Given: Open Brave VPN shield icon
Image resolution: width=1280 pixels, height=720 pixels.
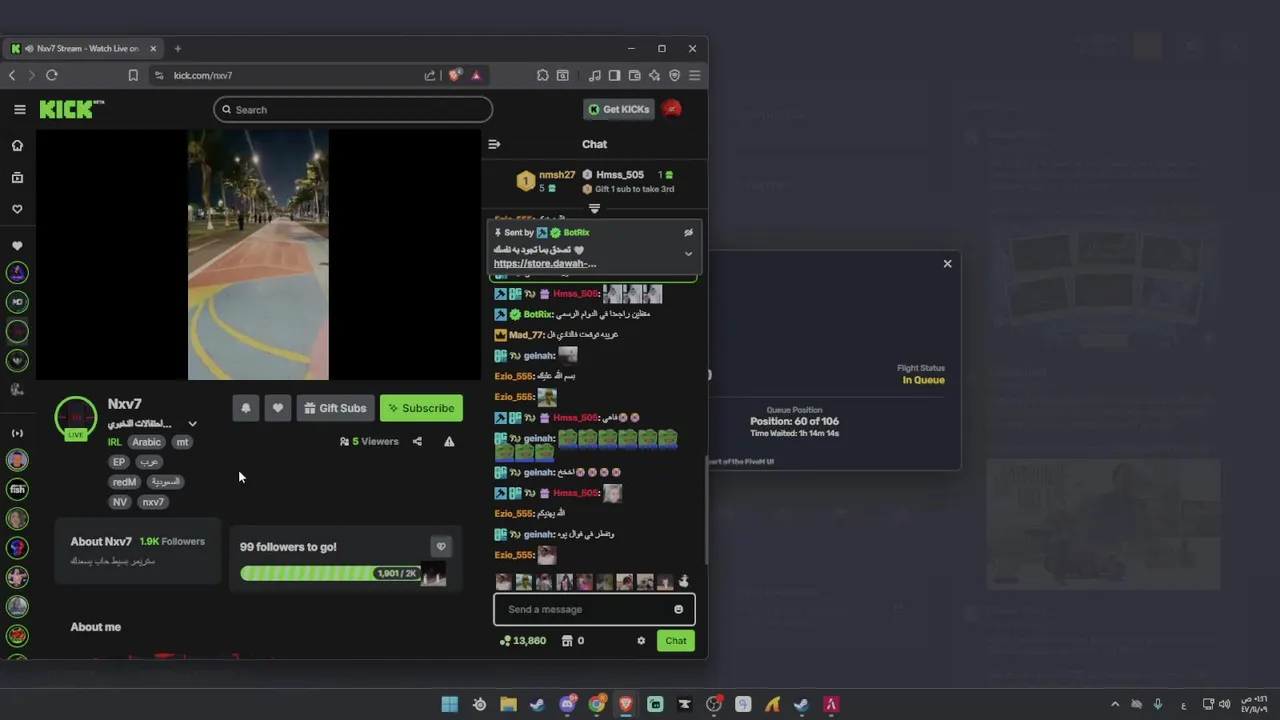Looking at the screenshot, I should click(x=675, y=75).
